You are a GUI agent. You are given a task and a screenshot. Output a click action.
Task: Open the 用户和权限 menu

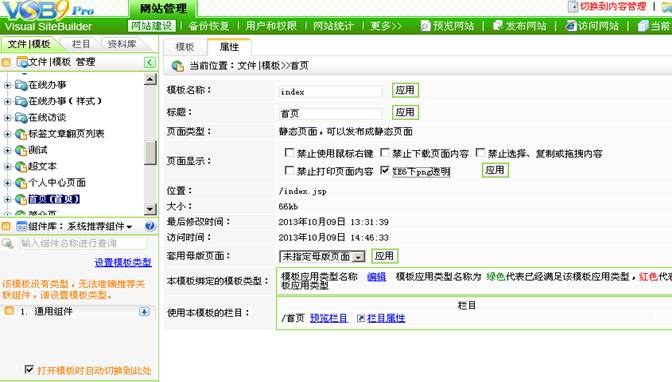(x=271, y=26)
